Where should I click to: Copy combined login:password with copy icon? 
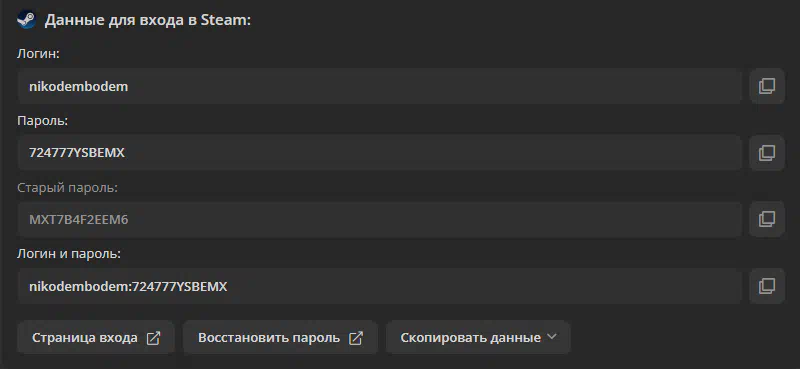767,286
